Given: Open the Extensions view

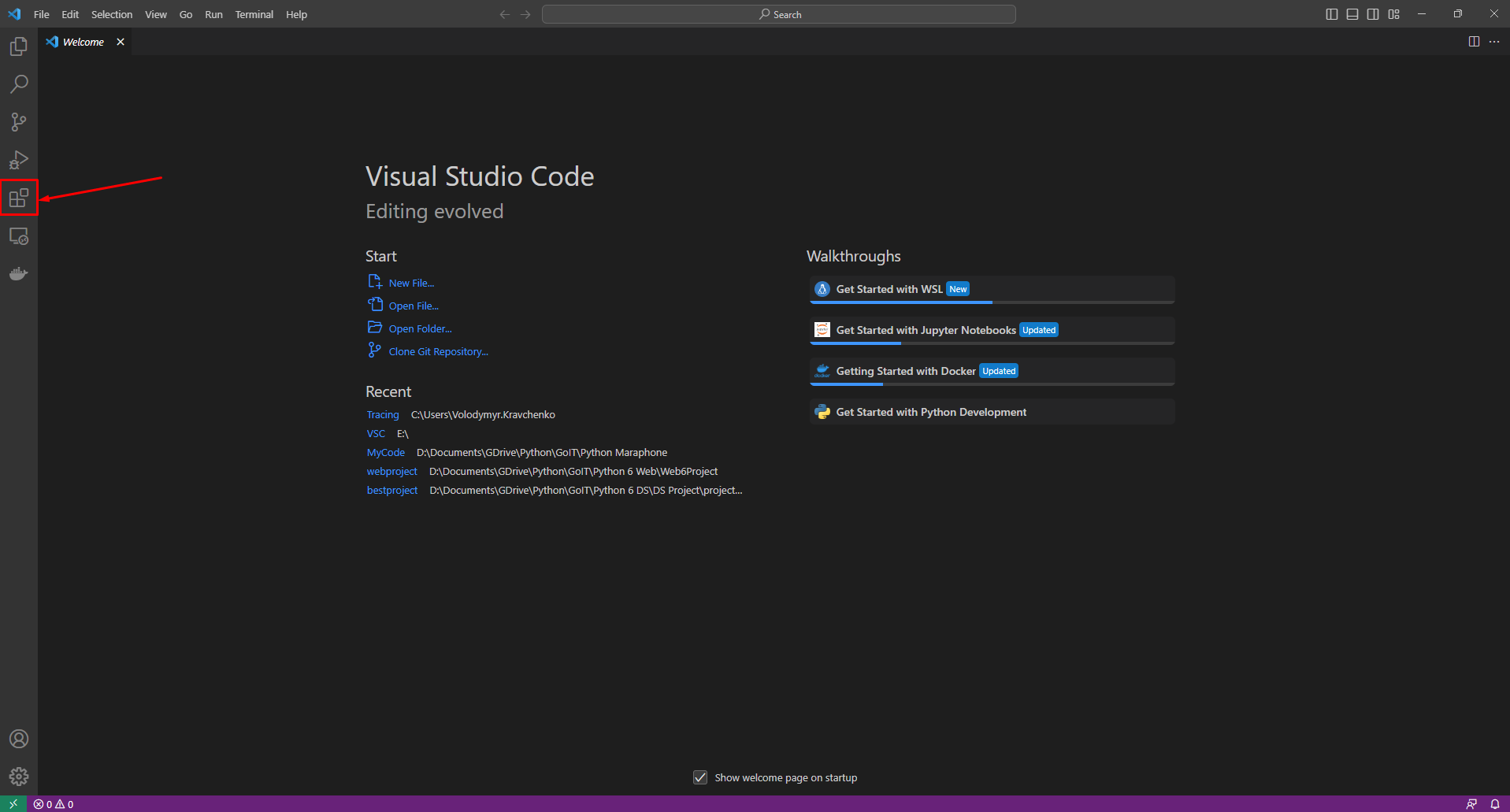Looking at the screenshot, I should [x=19, y=198].
